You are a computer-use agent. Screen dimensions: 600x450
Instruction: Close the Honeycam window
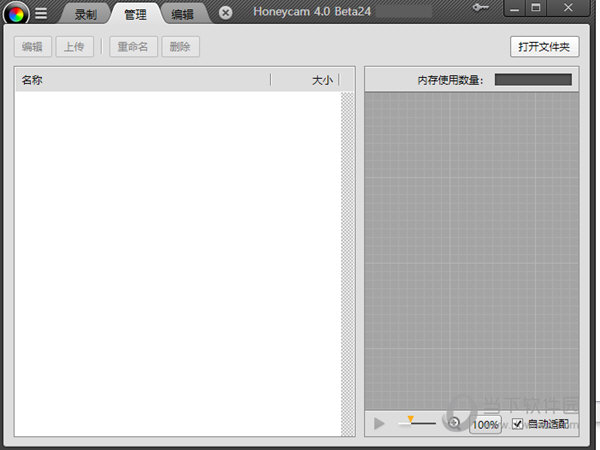pos(568,8)
